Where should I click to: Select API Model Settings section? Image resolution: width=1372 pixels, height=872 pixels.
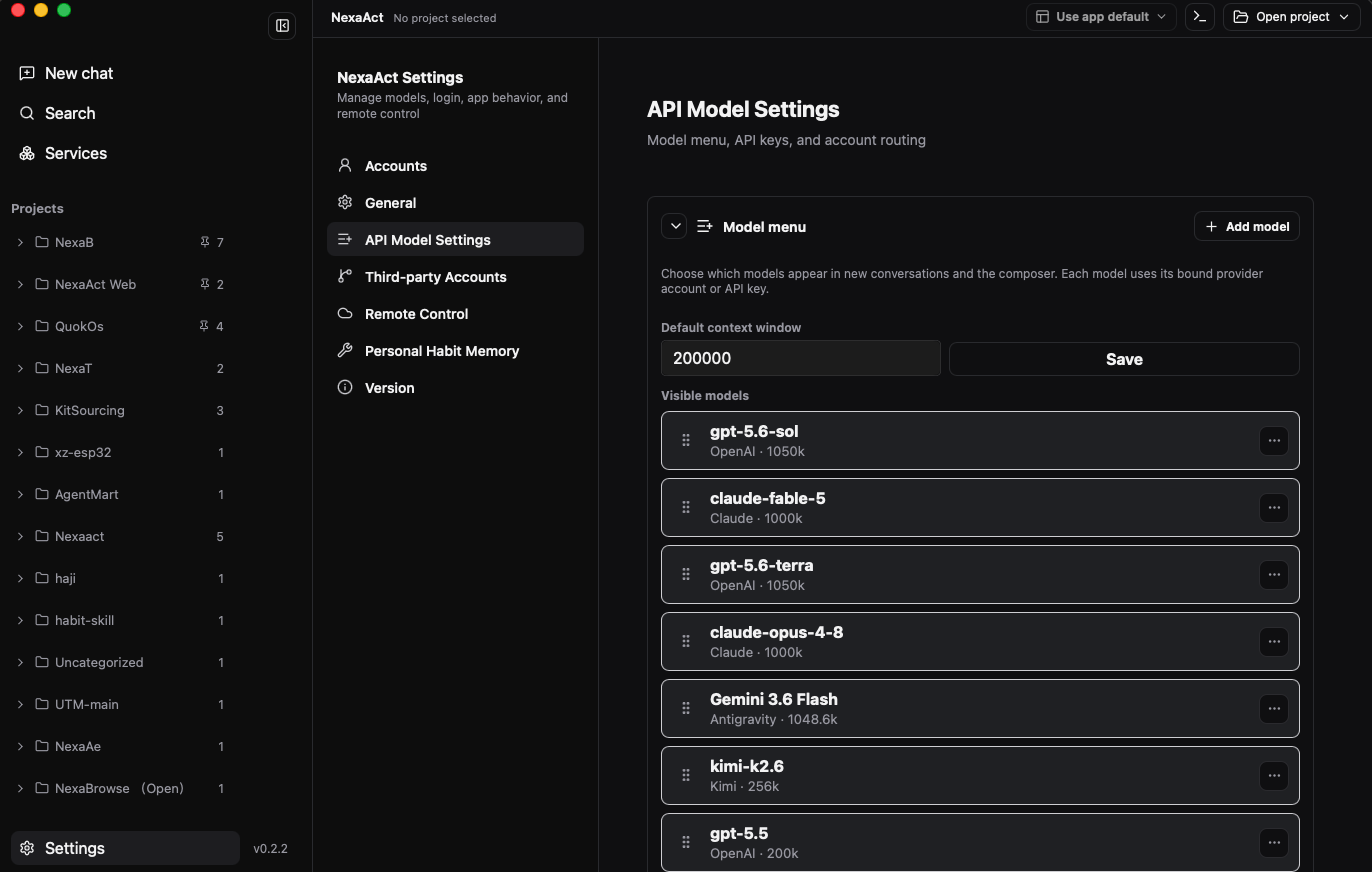455,240
